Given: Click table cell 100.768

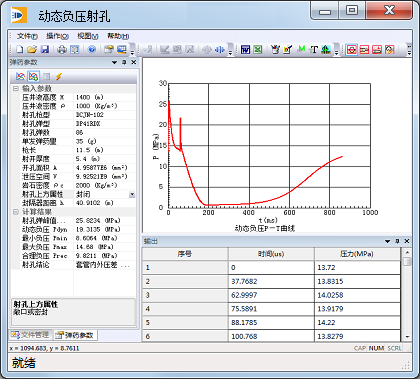Looking at the screenshot, I should click(271, 336).
